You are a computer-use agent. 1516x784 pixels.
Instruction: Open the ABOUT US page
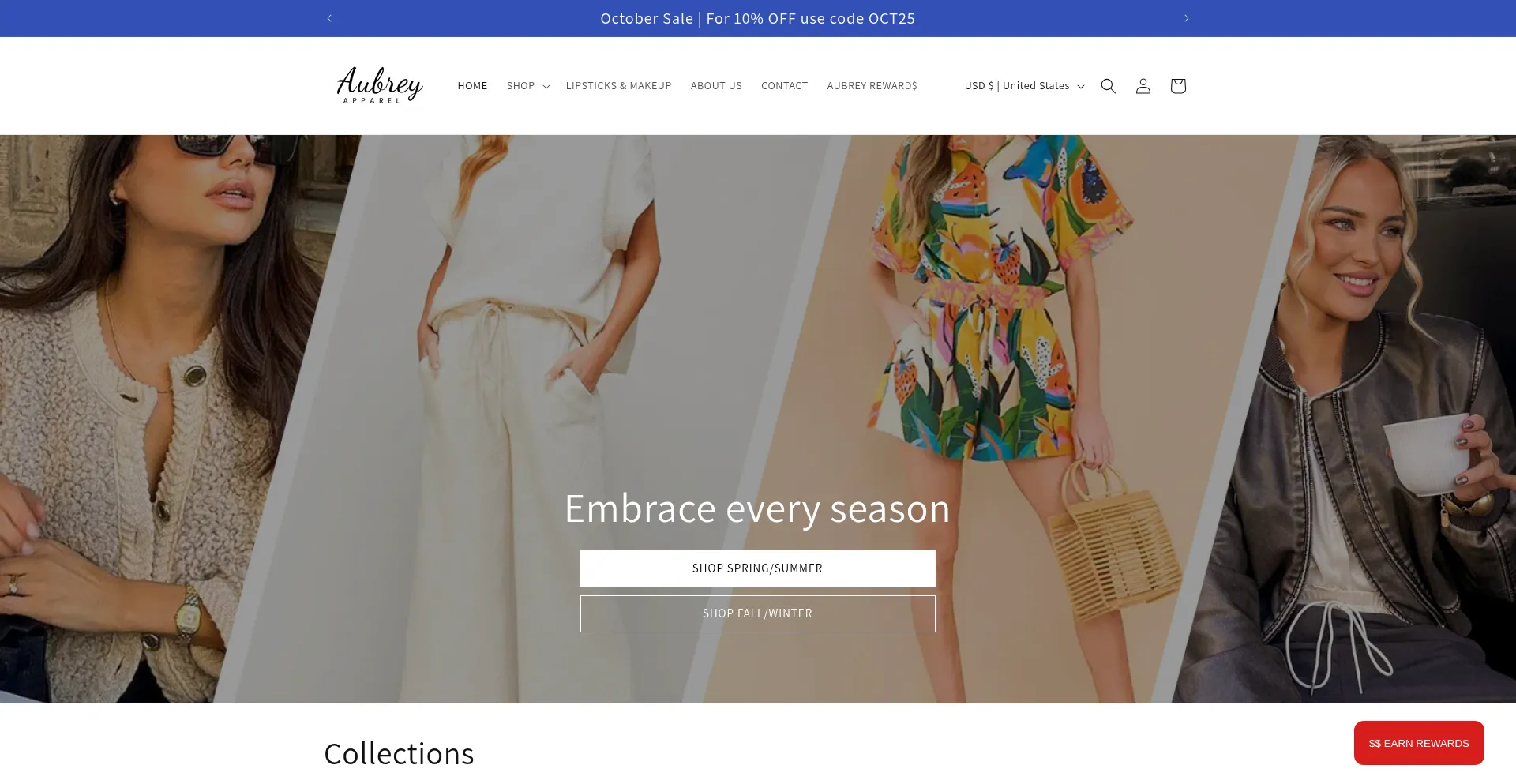pyautogui.click(x=716, y=86)
